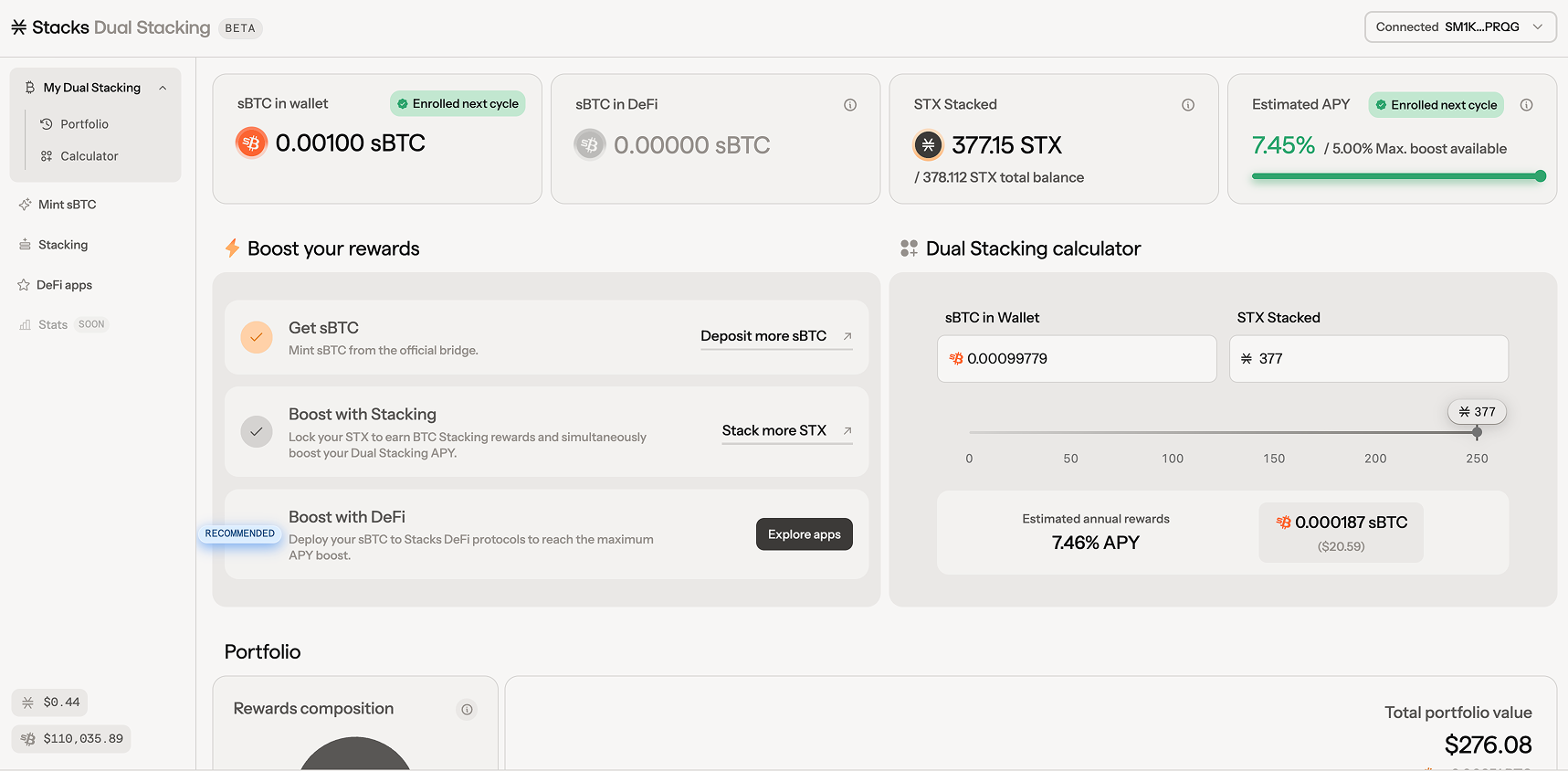Open Calculator in the sidebar
Image resolution: width=1568 pixels, height=771 pixels.
89,156
